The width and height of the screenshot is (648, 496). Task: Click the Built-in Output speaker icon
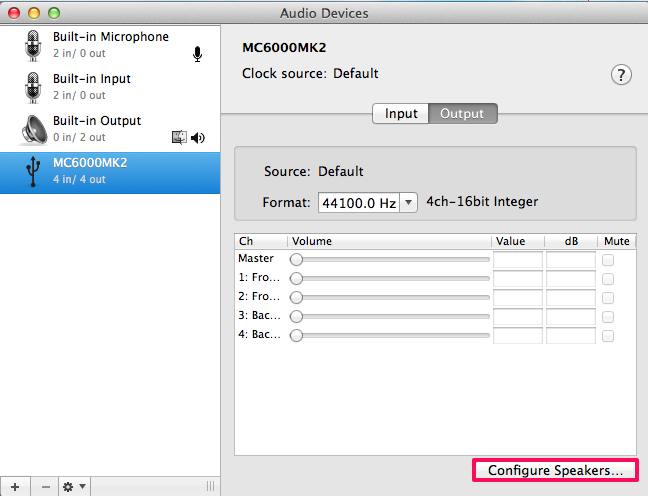(31, 129)
